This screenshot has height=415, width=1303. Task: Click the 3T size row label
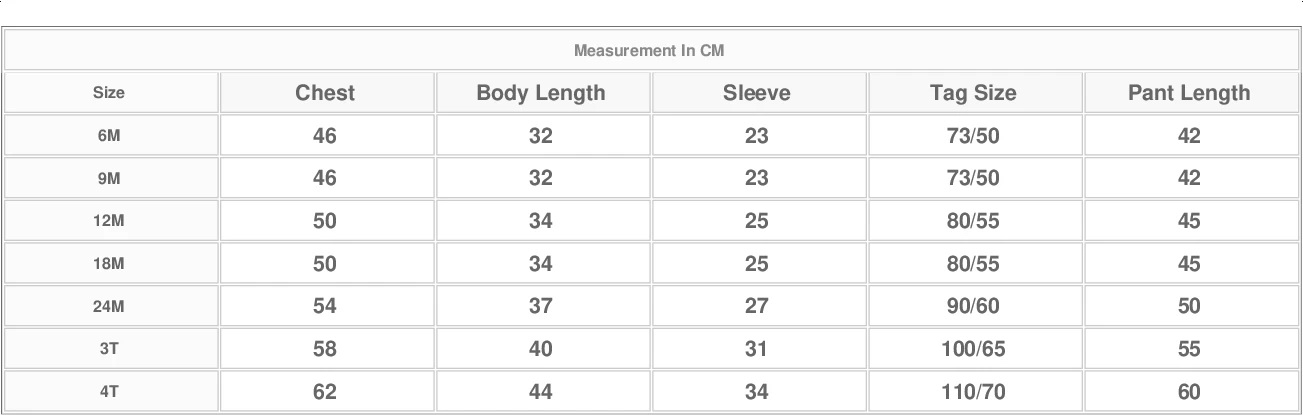coord(109,349)
